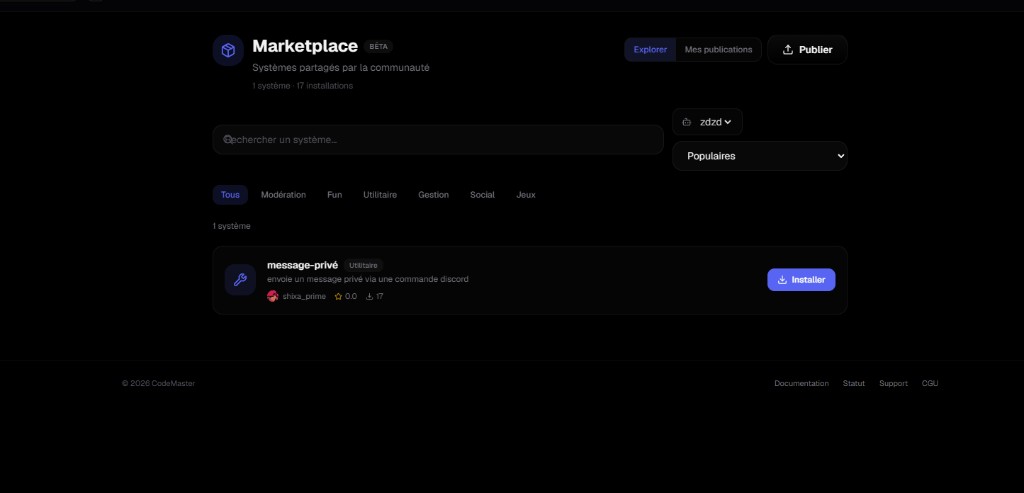This screenshot has width=1024, height=493.
Task: Install the message-privé system
Action: (x=801, y=279)
